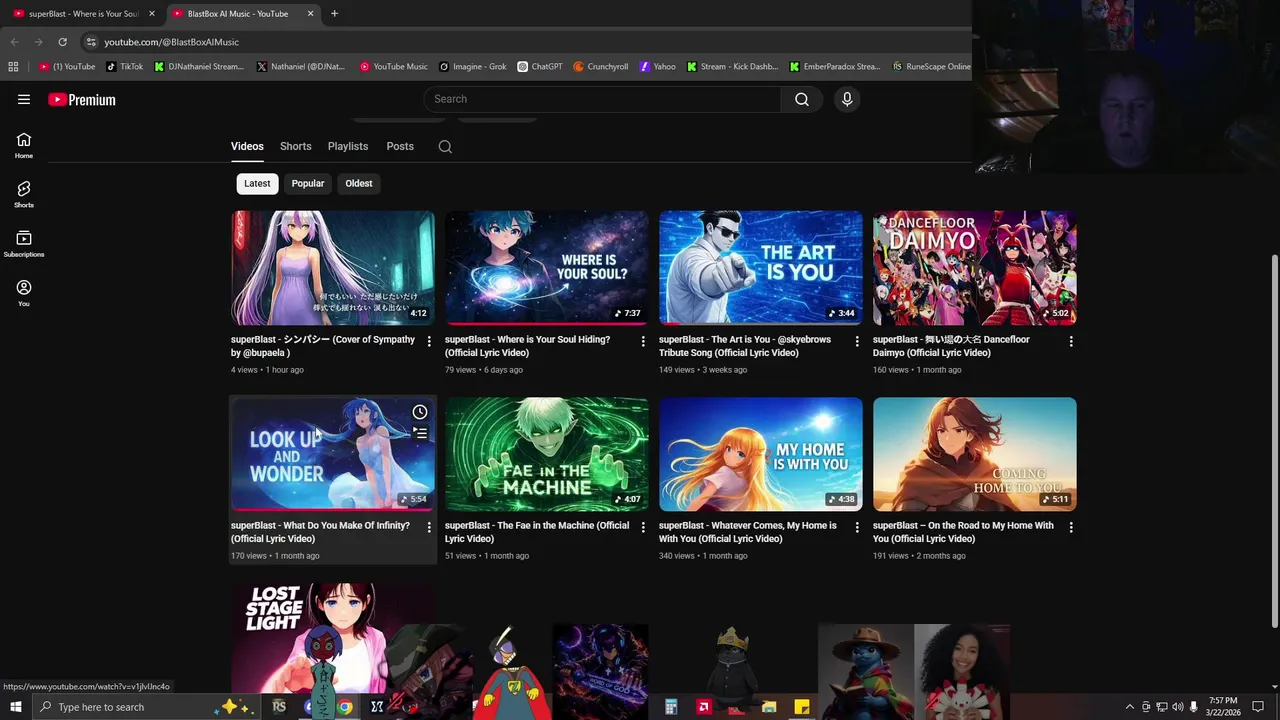
Task: Open Stream - Kick Dashboard bookmark
Action: coord(732,67)
